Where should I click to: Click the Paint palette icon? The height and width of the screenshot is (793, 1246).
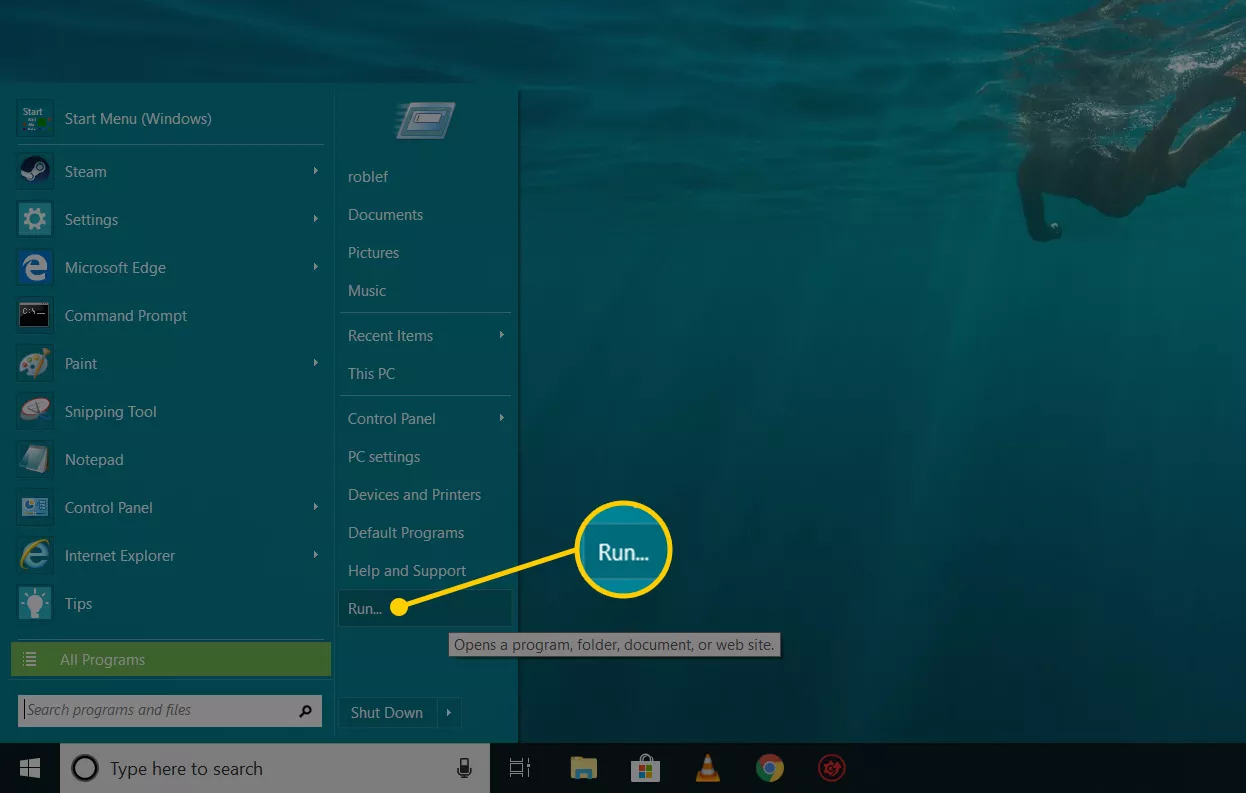tap(35, 363)
